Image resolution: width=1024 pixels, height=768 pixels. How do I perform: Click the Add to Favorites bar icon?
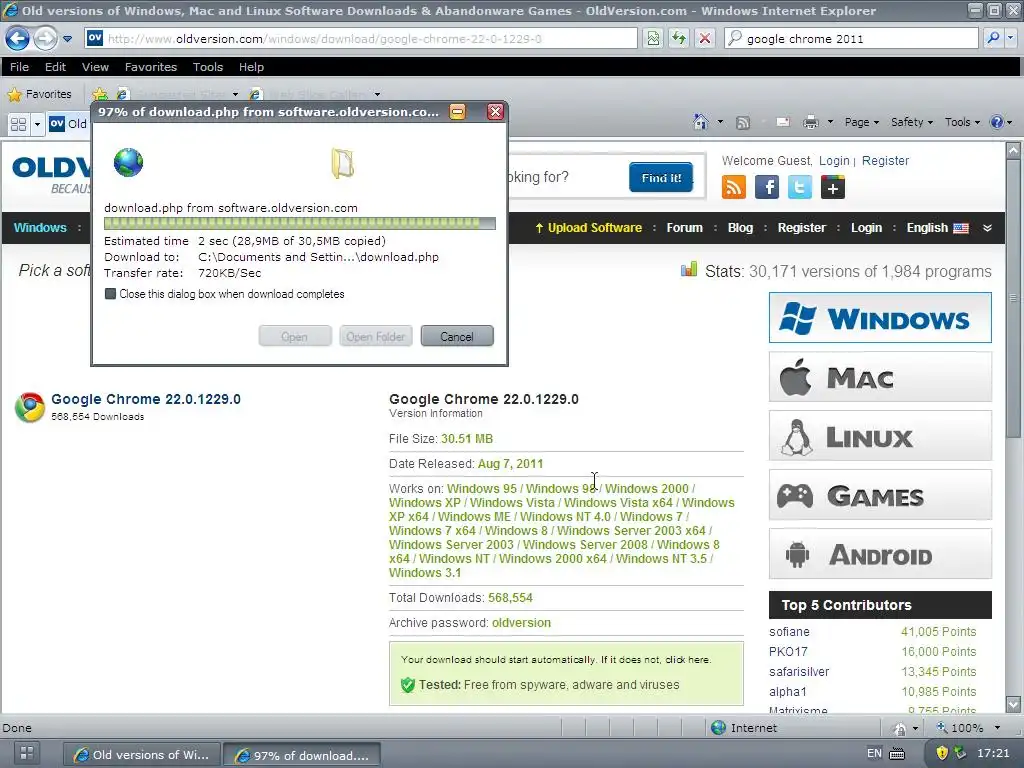pyautogui.click(x=99, y=94)
